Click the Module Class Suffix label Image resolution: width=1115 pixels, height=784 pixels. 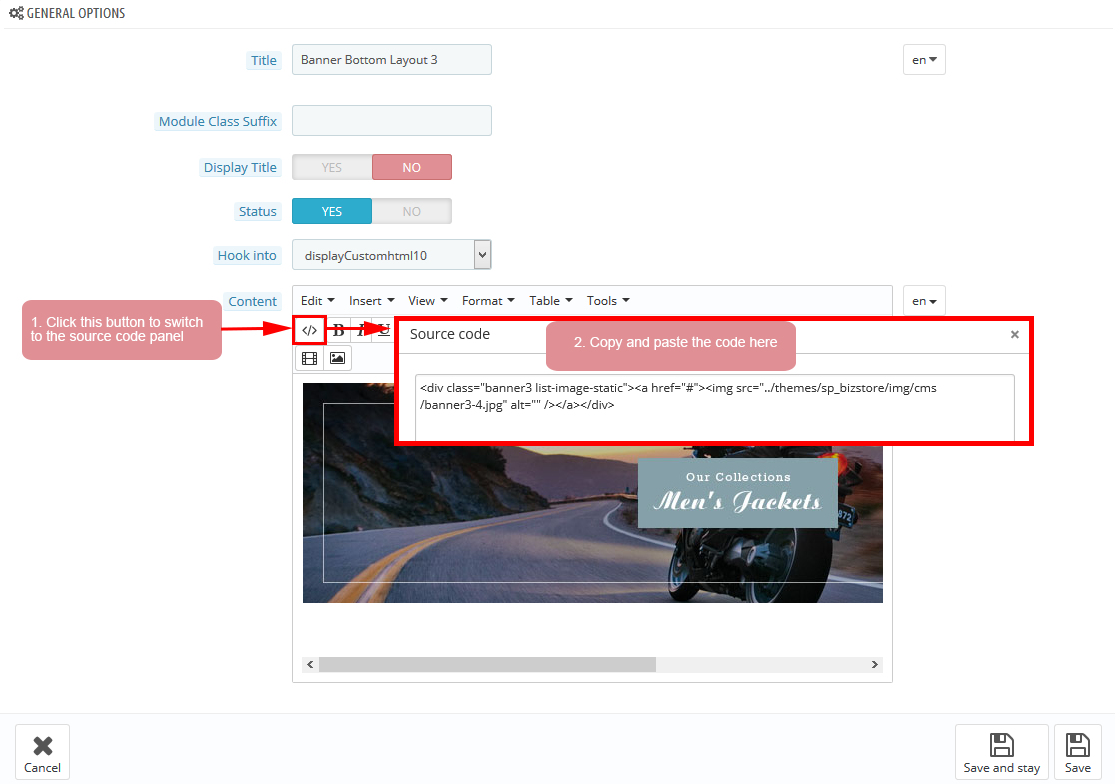pyautogui.click(x=218, y=122)
